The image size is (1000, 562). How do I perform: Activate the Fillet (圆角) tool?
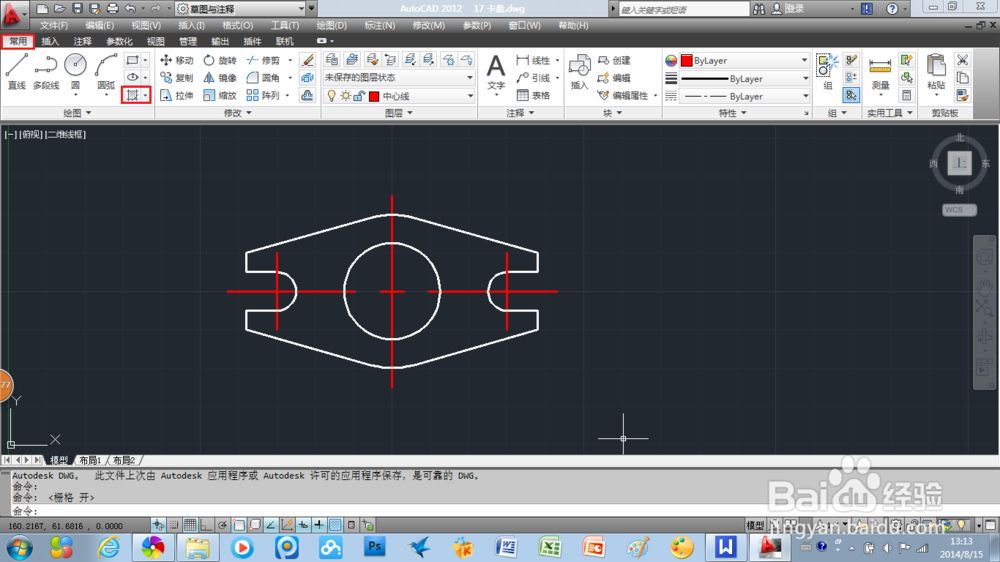coord(263,78)
